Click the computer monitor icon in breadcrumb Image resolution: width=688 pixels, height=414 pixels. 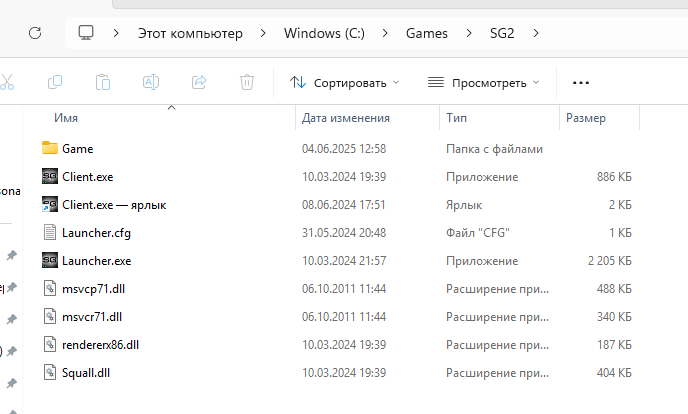(x=86, y=33)
